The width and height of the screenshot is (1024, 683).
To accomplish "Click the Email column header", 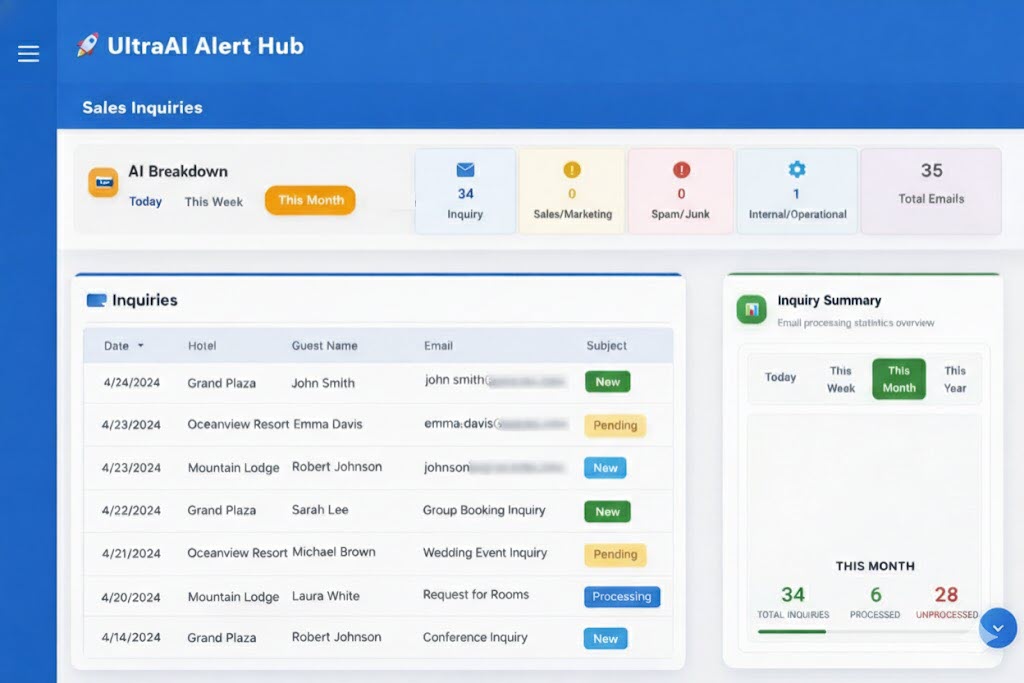I will (x=438, y=345).
